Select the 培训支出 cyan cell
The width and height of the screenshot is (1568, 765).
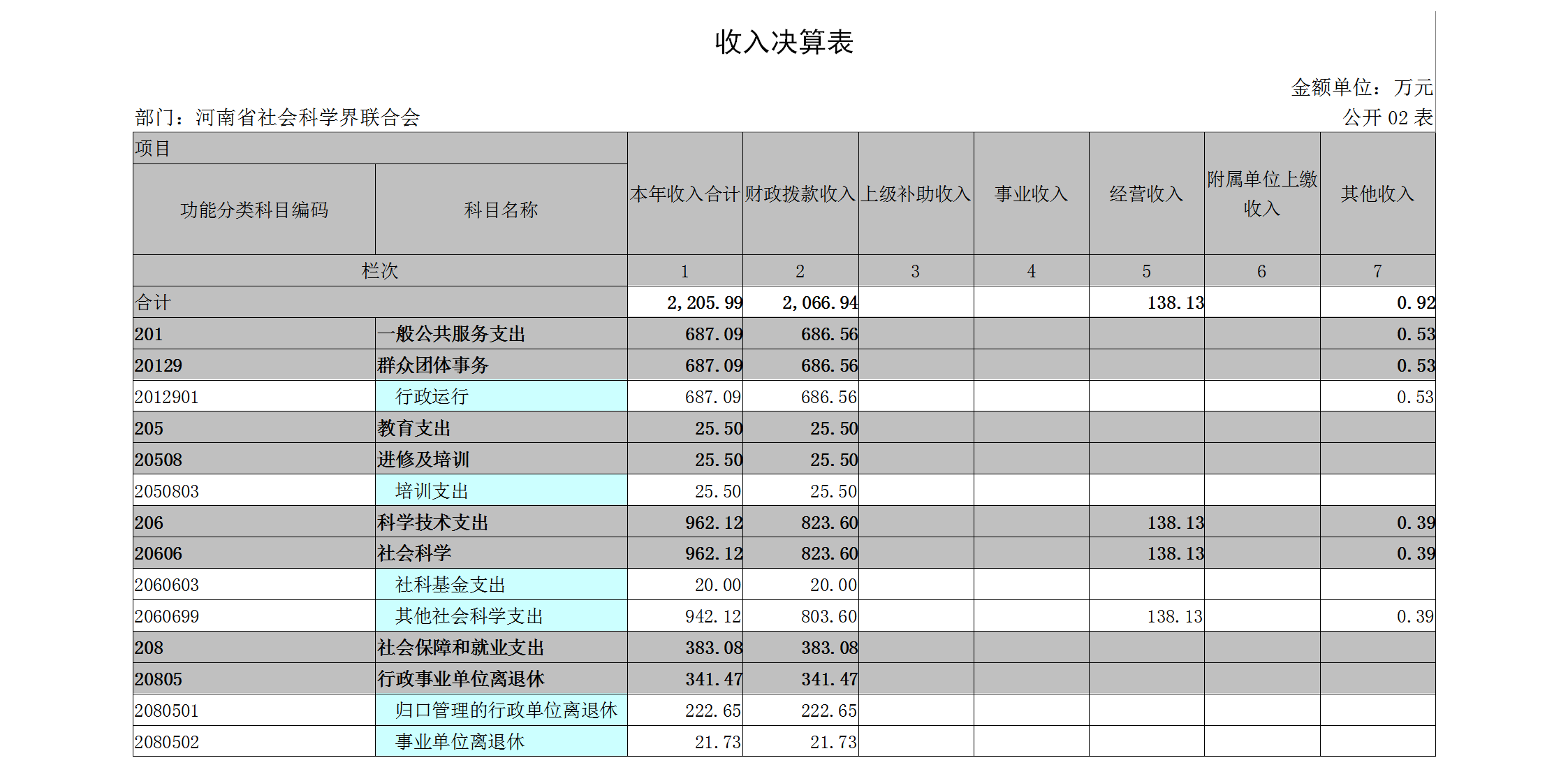point(432,491)
